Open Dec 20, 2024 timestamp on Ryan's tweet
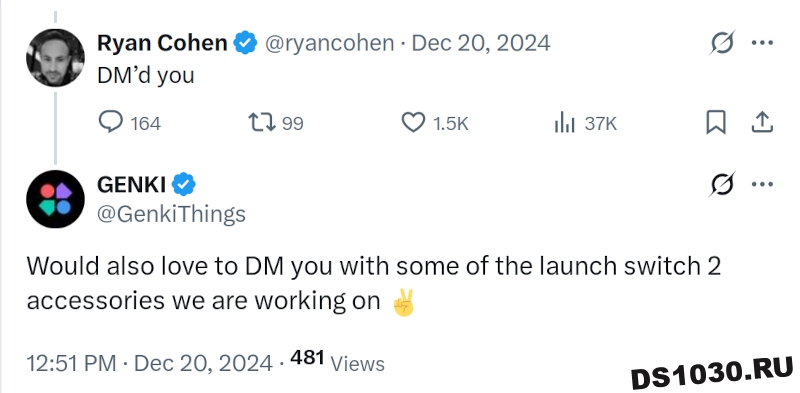 coord(481,43)
